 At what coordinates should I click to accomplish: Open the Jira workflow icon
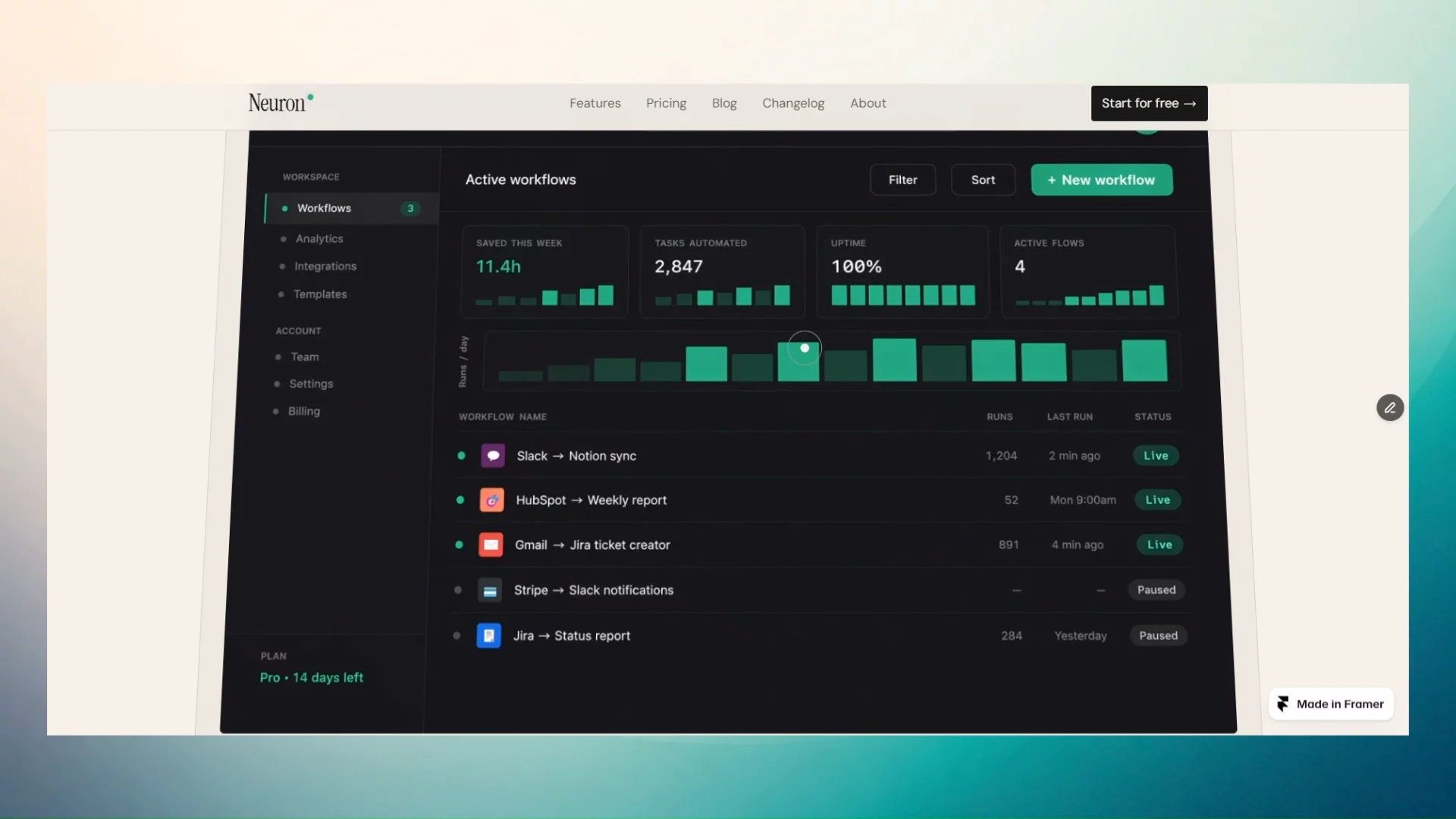[x=488, y=635]
